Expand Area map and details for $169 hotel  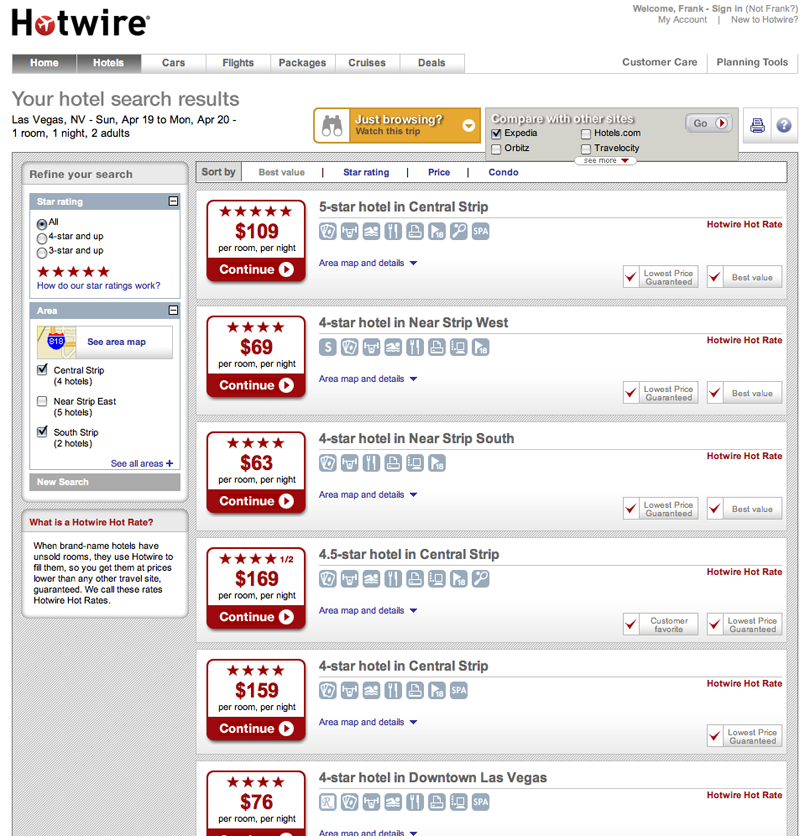(x=367, y=610)
